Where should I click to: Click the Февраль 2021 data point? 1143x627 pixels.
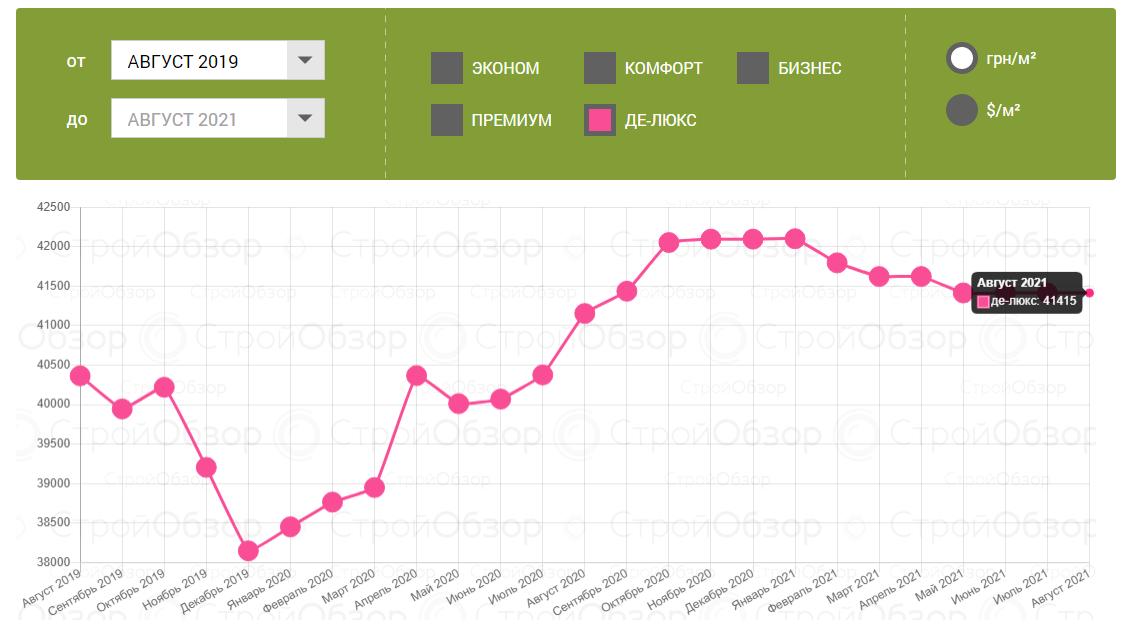click(x=837, y=262)
